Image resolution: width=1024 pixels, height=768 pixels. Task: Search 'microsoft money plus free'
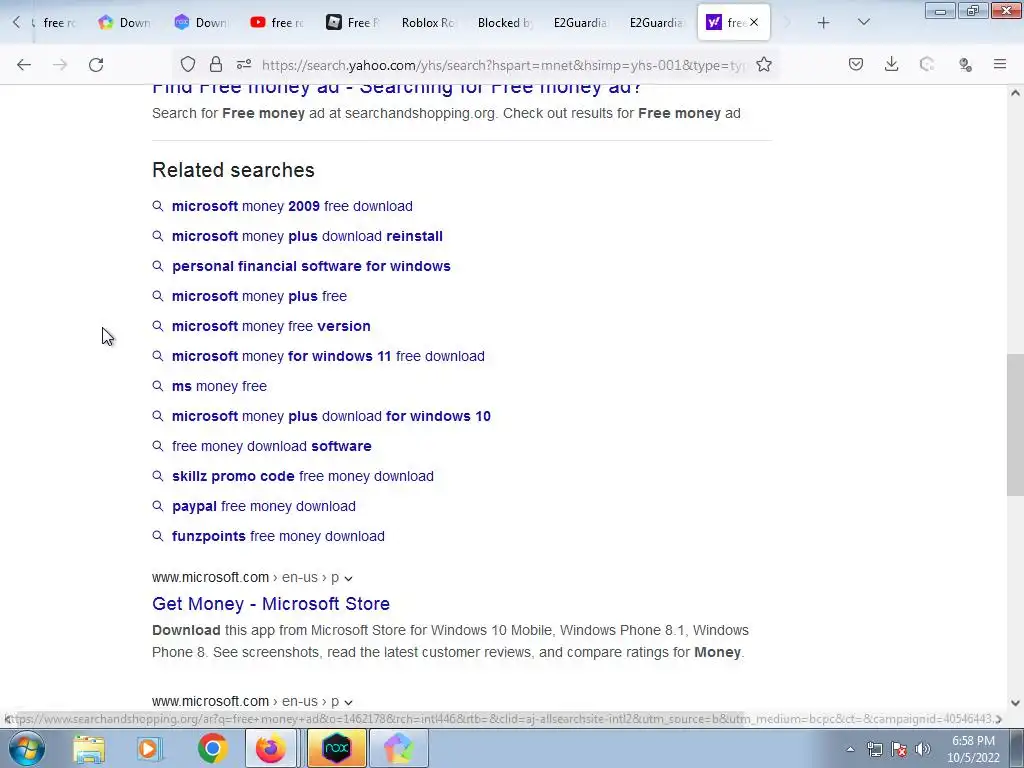coord(259,296)
